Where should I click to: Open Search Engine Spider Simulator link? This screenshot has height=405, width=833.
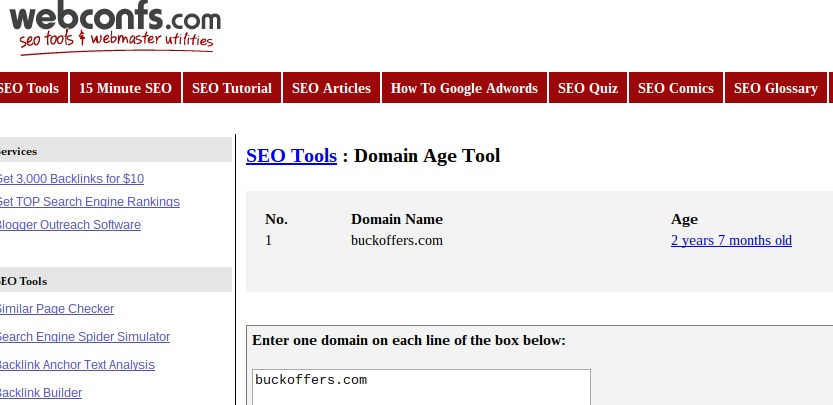coord(84,337)
